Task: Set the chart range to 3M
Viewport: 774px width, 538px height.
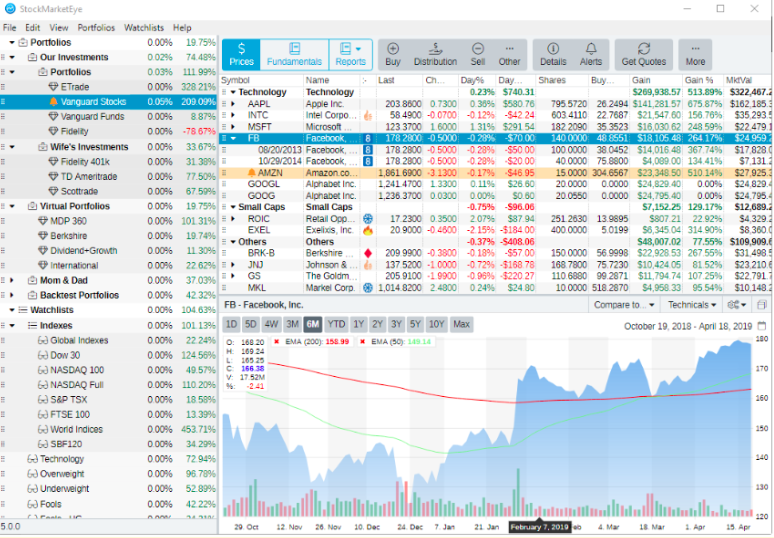Action: 292,324
